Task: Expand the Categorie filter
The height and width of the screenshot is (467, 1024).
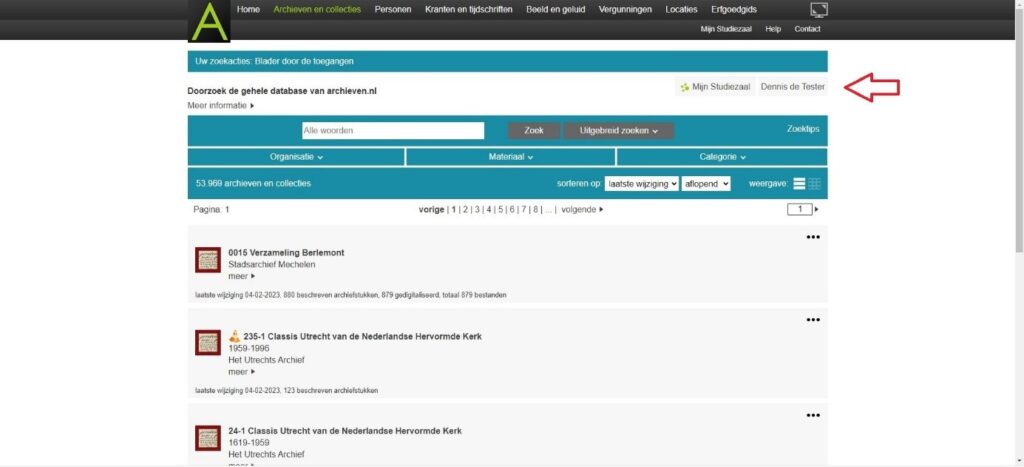Action: 722,157
